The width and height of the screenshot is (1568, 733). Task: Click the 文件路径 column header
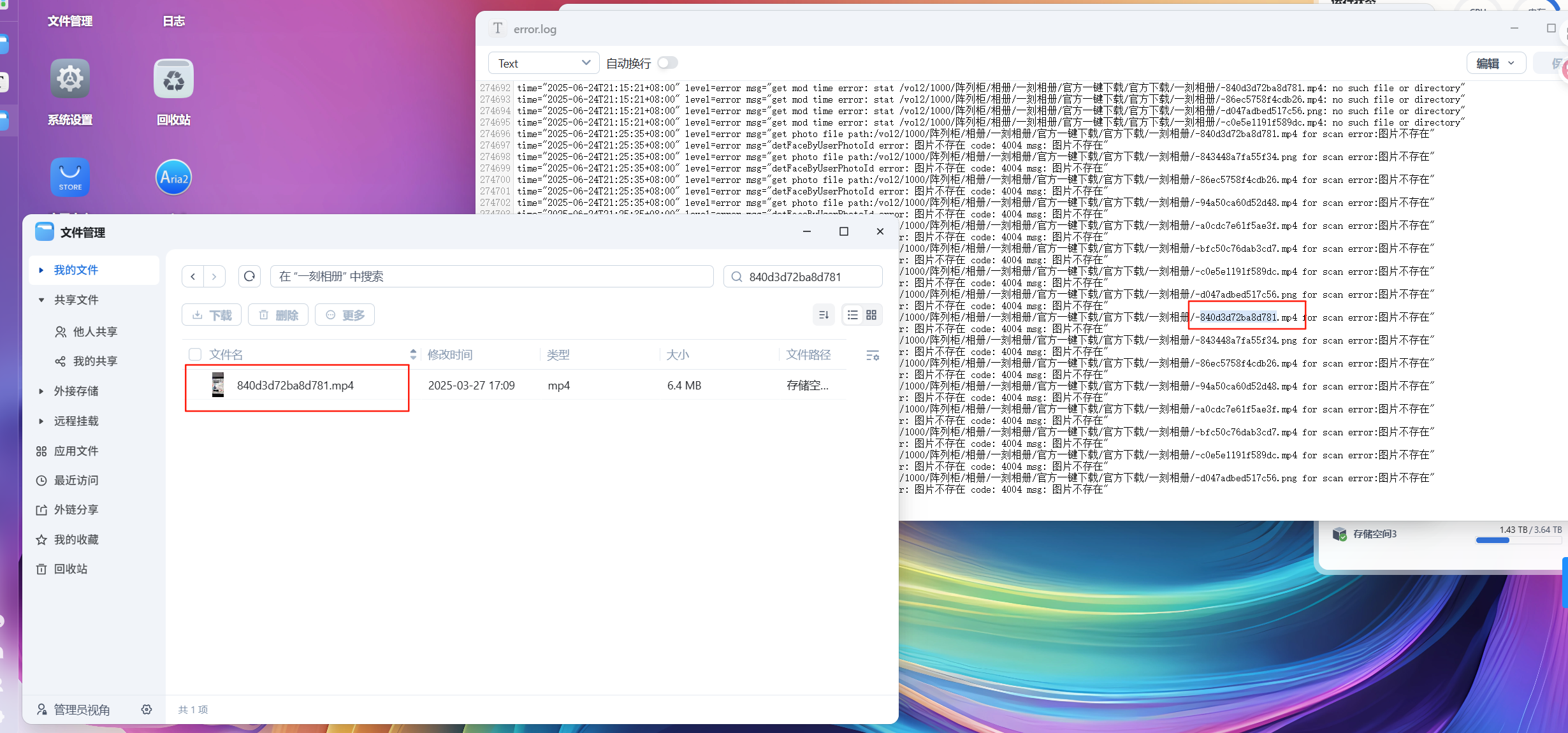click(808, 354)
